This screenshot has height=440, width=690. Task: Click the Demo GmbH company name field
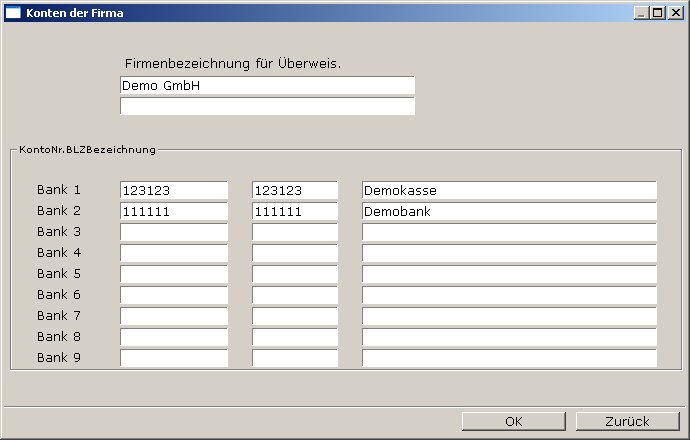click(x=267, y=86)
